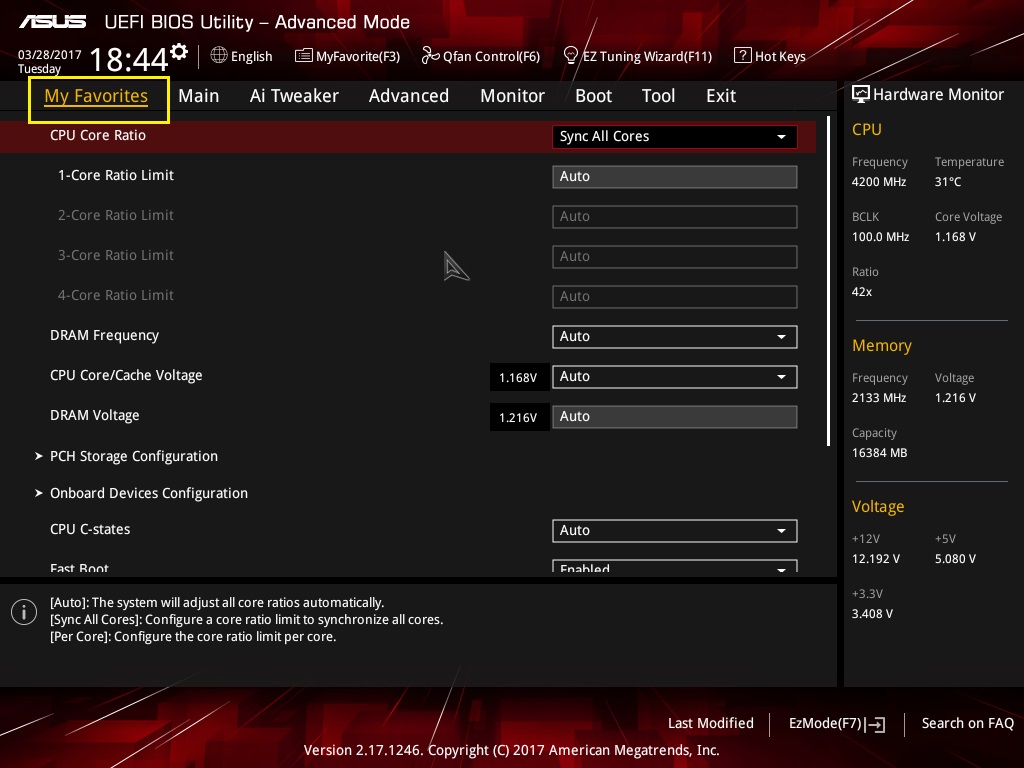1024x768 pixels.
Task: Click the Memory section heading
Action: click(x=882, y=345)
